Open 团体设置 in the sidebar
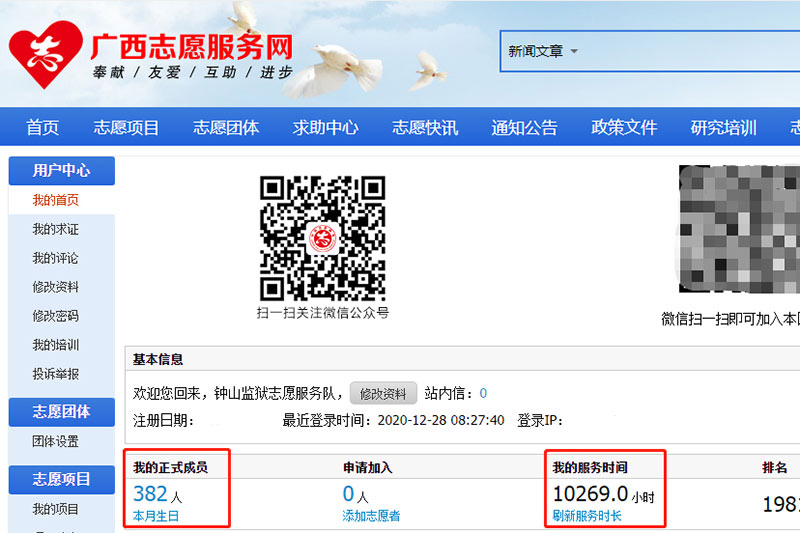 click(x=56, y=441)
